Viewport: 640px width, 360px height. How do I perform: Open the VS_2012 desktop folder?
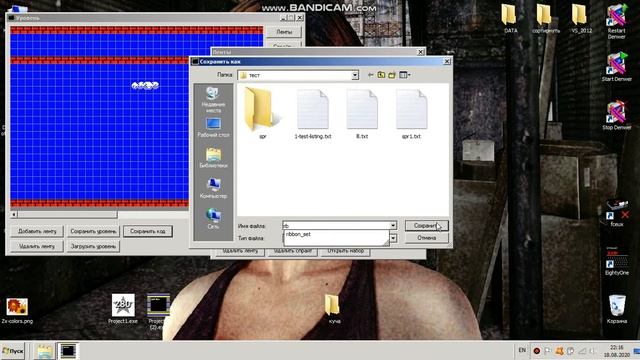click(581, 19)
